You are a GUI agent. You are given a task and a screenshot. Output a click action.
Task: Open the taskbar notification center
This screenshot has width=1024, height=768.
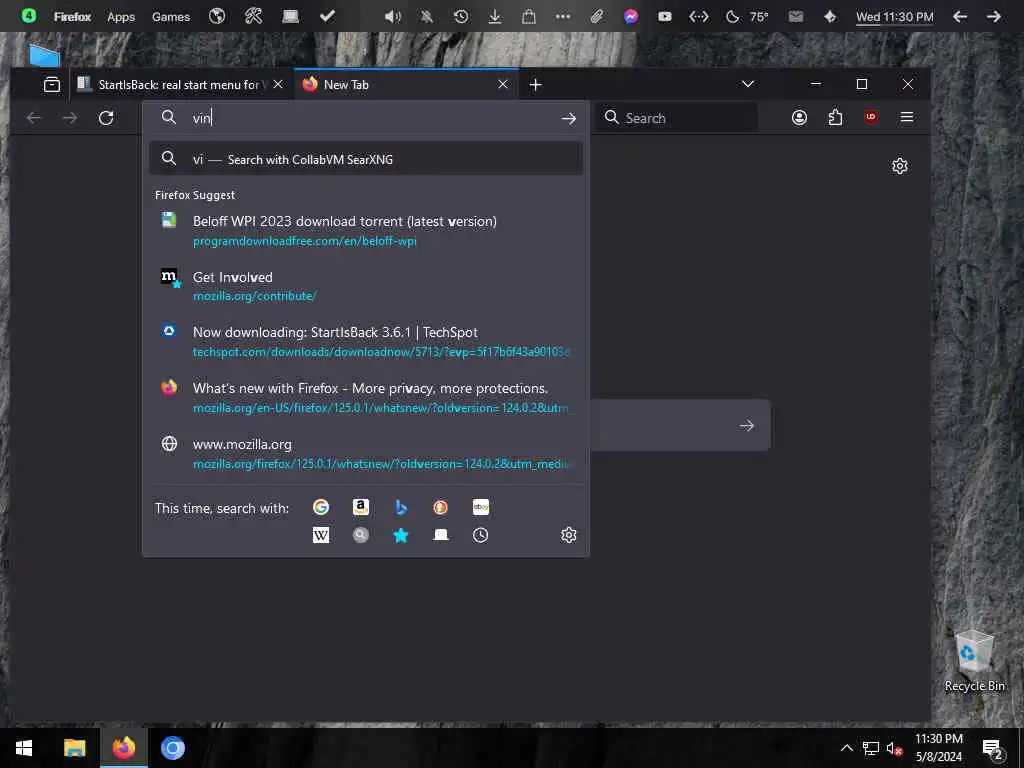coord(993,749)
